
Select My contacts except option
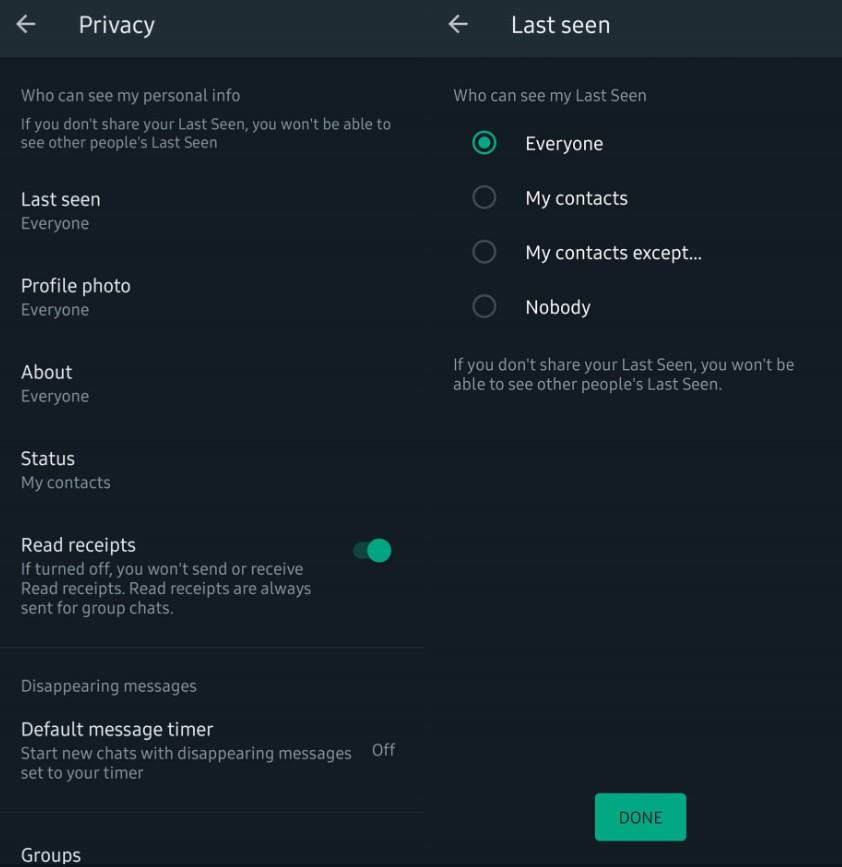click(484, 252)
